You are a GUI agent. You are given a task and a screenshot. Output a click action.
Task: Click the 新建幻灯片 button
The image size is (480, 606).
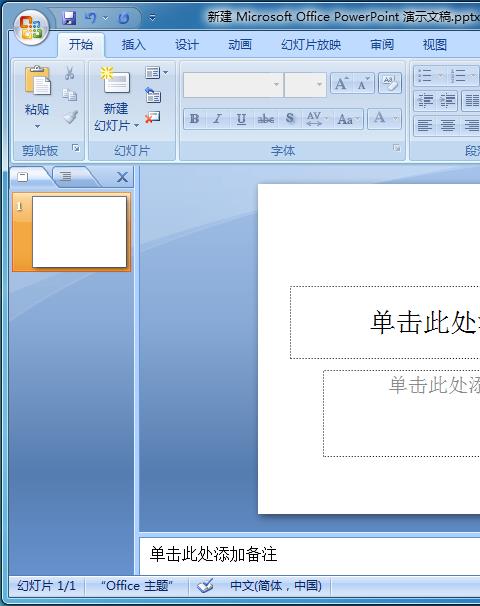pos(116,99)
